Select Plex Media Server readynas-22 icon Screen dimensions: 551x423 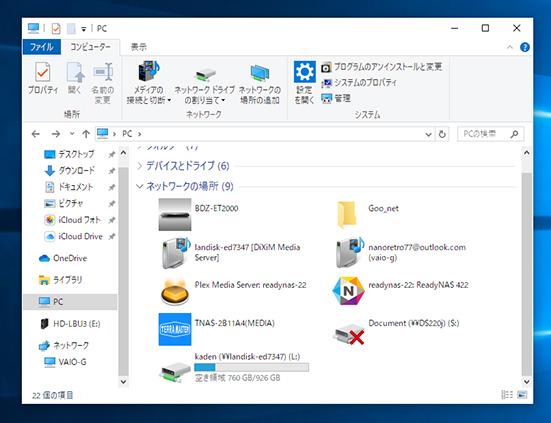click(175, 291)
